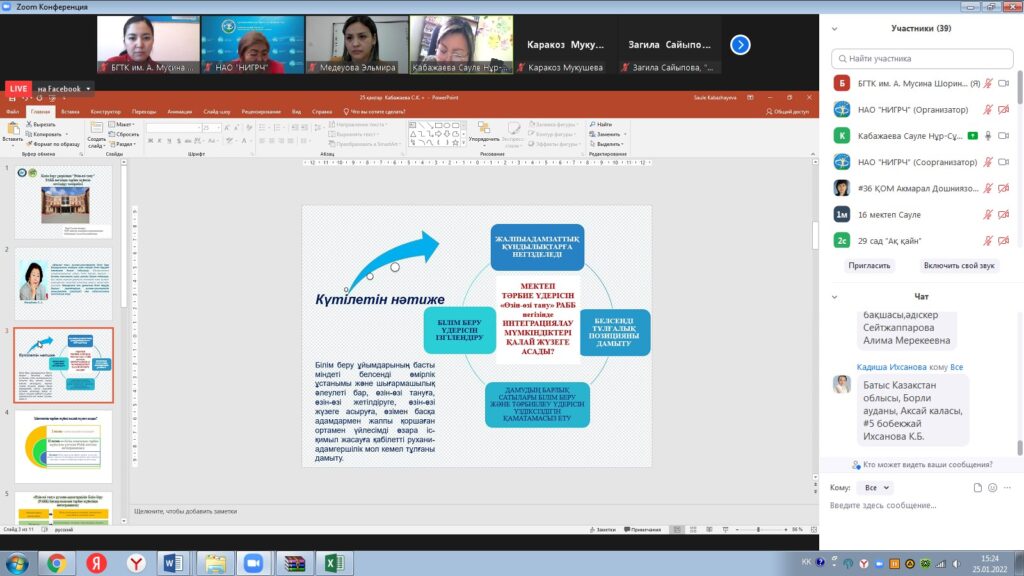The image size is (1024, 576).
Task: Click the sender name Кадиша Ихсанова
Action: click(891, 367)
